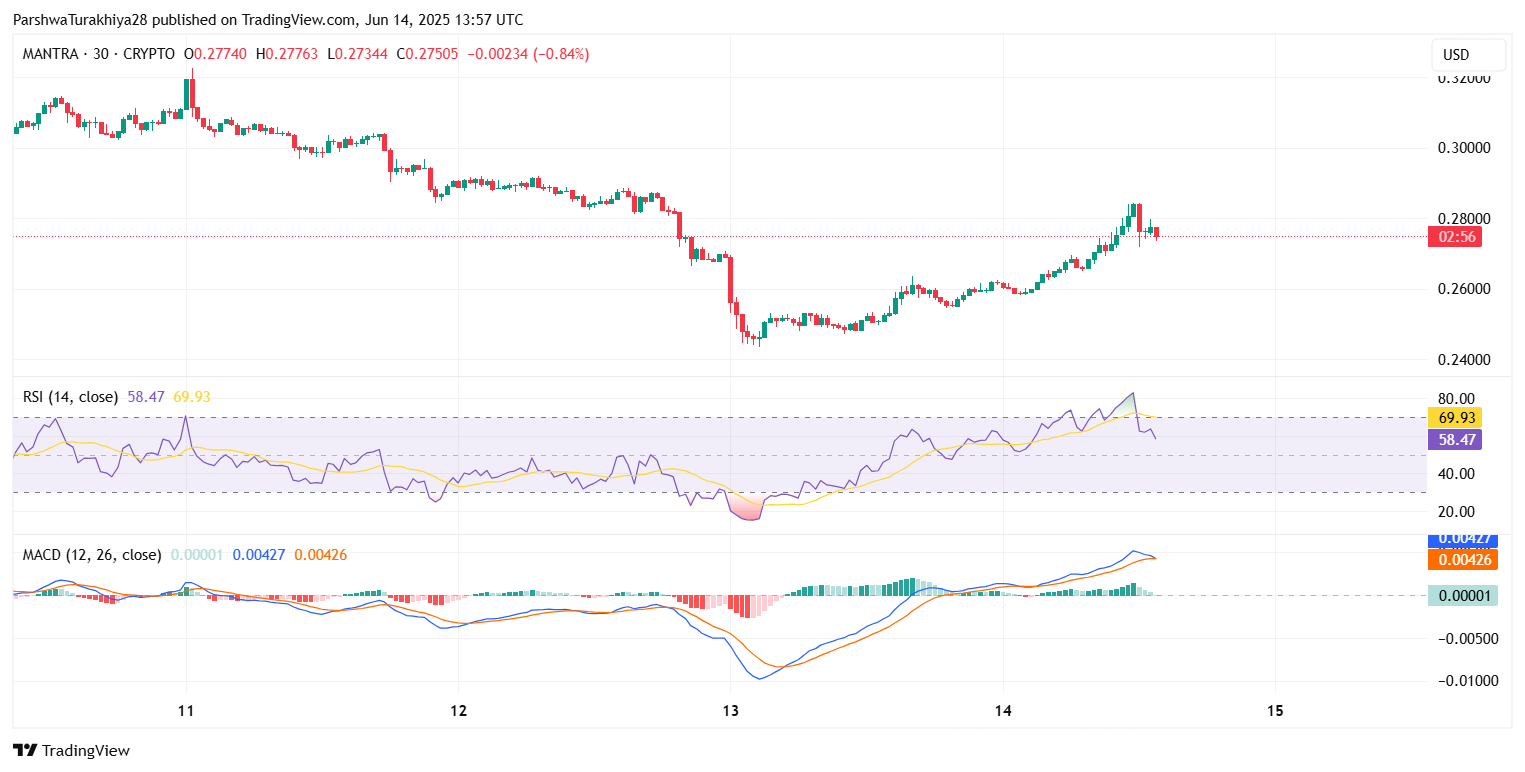1525x772 pixels.
Task: Click the TradingView logo icon
Action: point(25,750)
